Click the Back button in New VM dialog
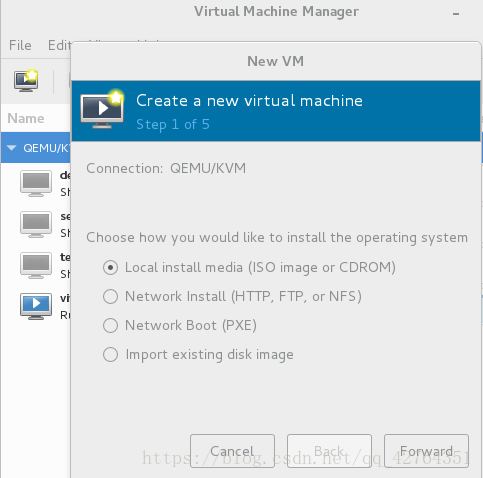 [329, 451]
